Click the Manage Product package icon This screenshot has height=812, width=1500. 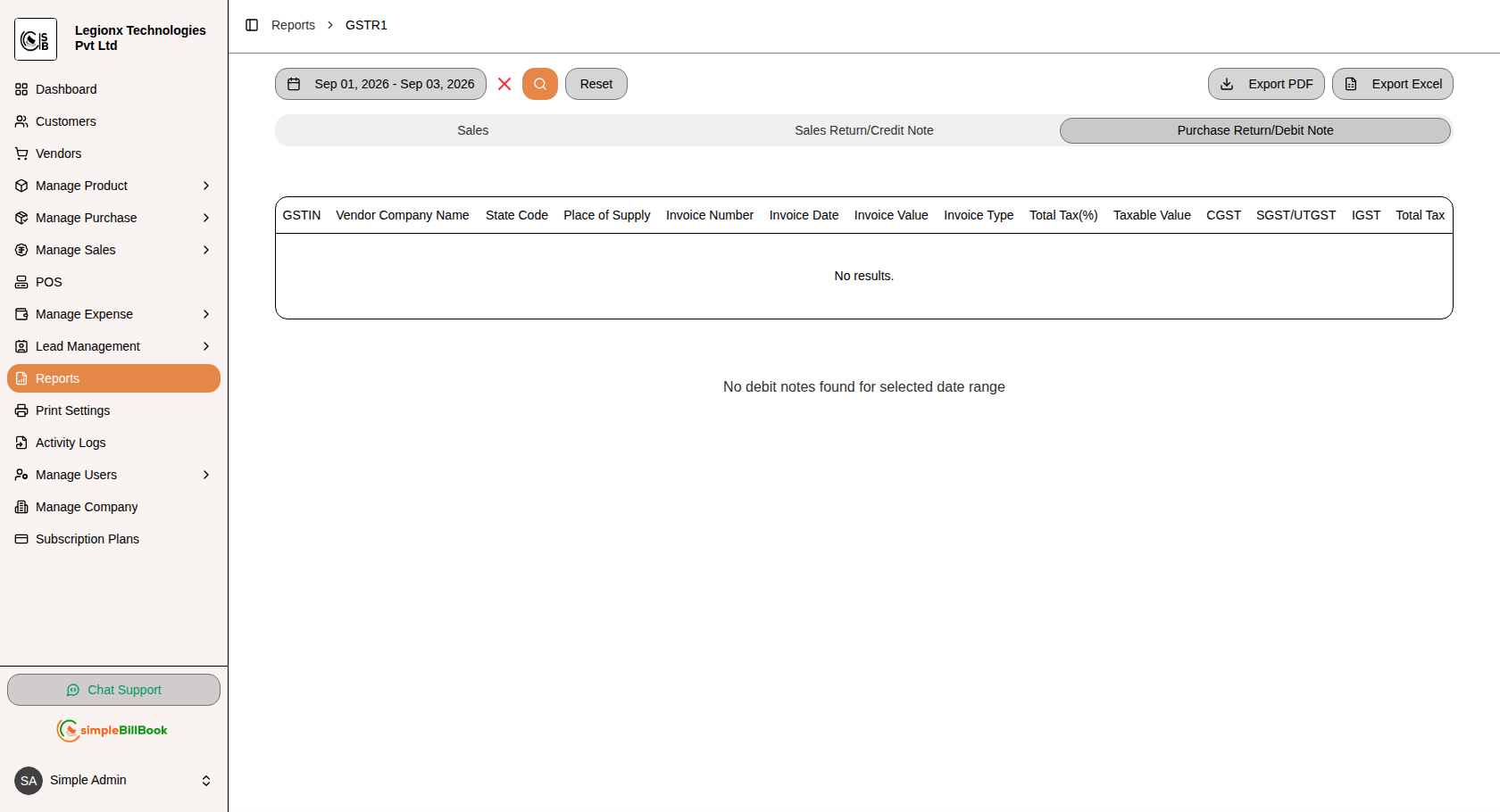(x=21, y=186)
